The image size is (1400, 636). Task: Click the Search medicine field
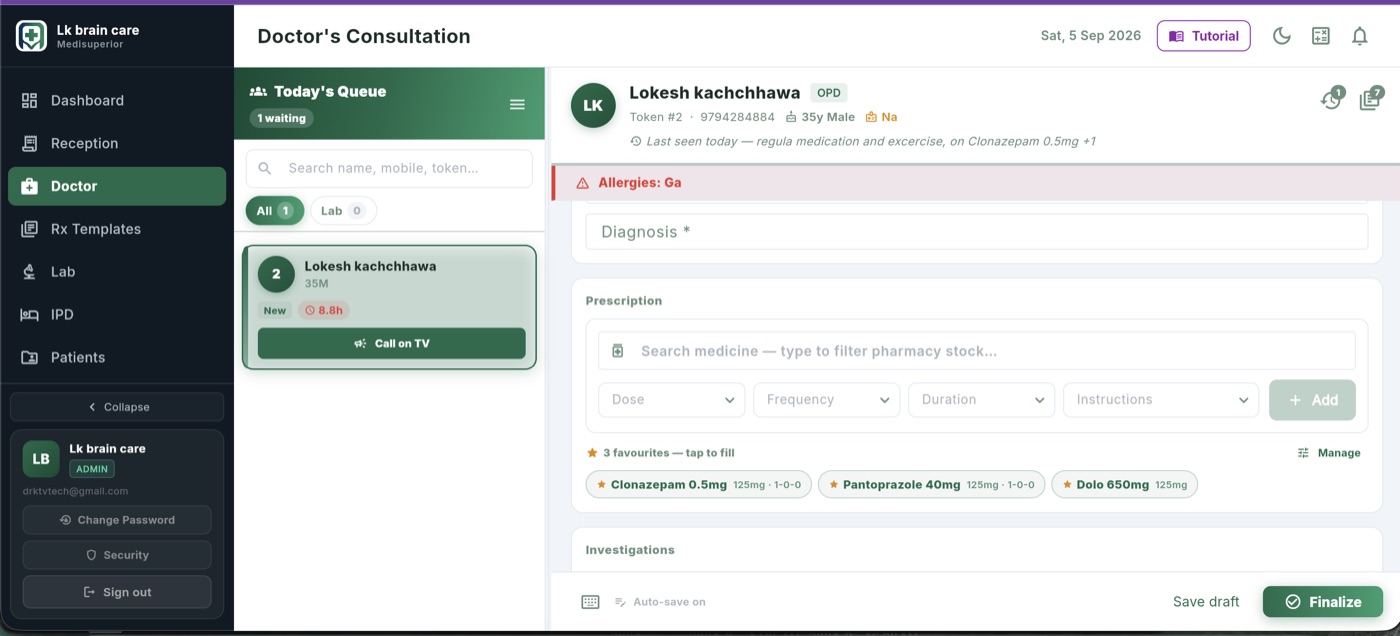point(977,351)
